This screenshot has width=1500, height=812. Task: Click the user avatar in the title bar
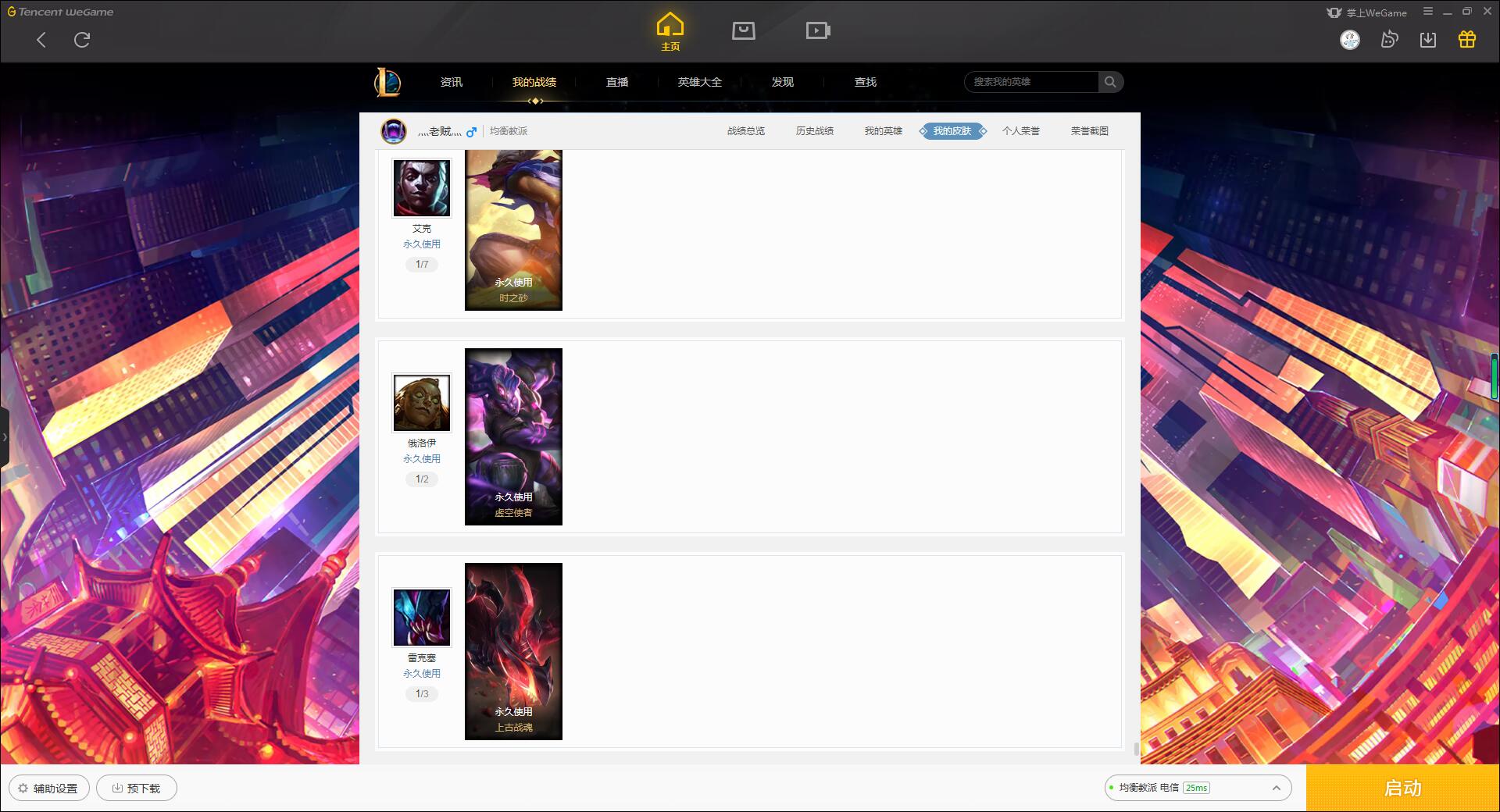(x=1350, y=40)
